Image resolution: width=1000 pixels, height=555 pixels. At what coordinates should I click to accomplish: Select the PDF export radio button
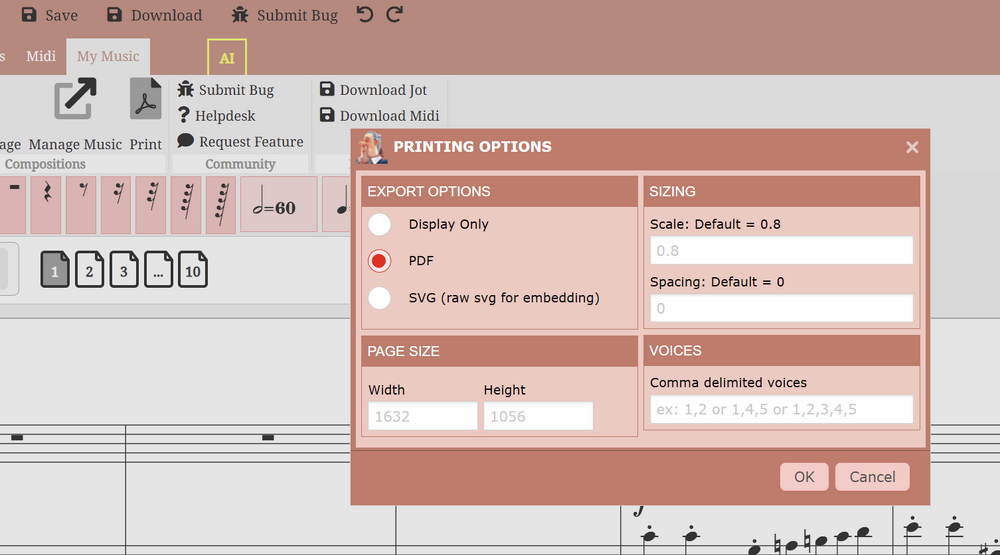tap(380, 261)
